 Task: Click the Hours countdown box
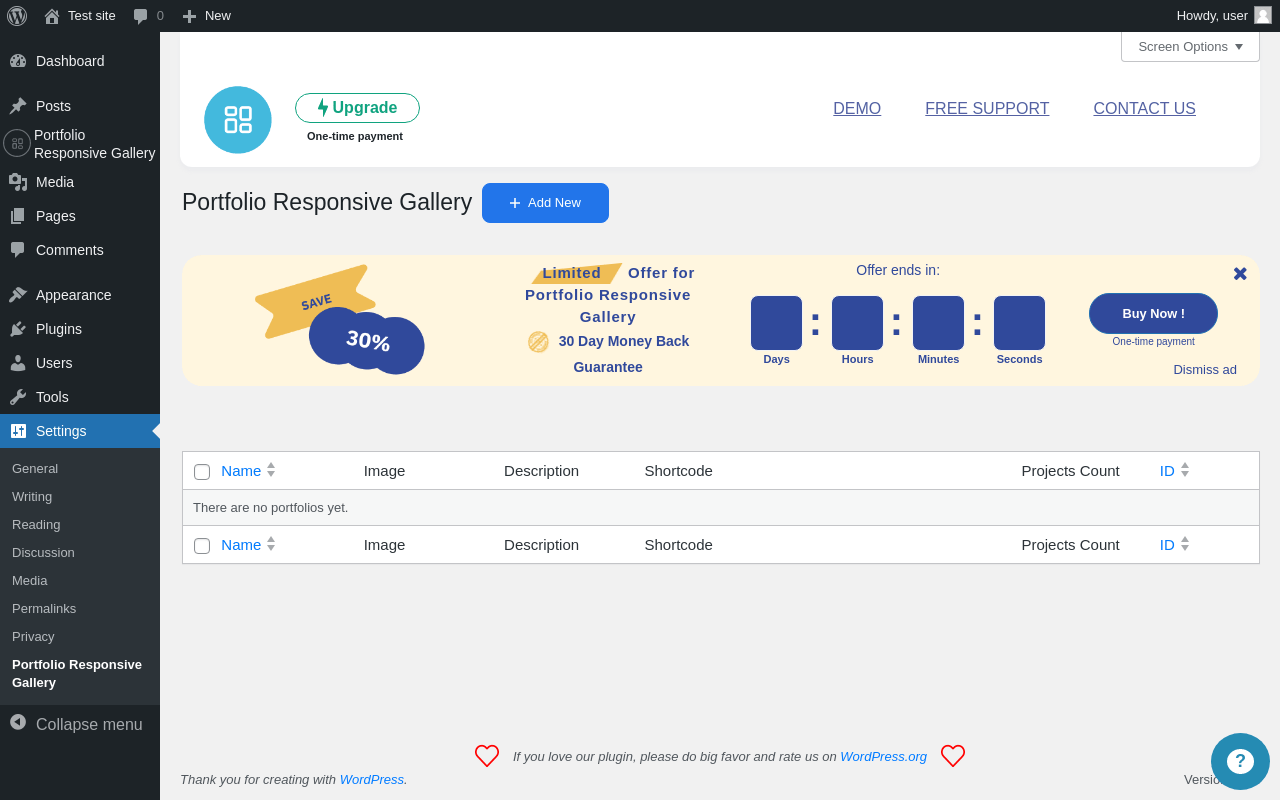pos(857,323)
